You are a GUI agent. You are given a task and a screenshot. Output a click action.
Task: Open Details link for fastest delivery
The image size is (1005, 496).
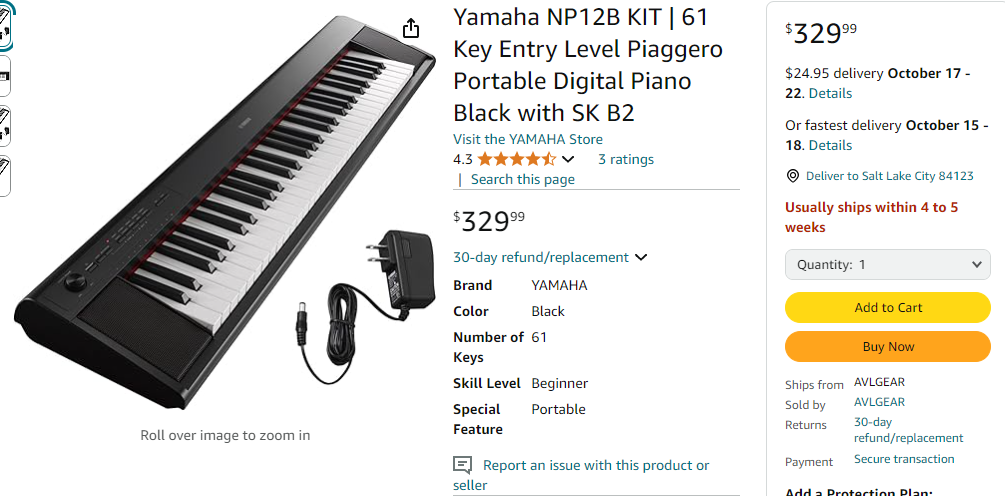pos(830,145)
